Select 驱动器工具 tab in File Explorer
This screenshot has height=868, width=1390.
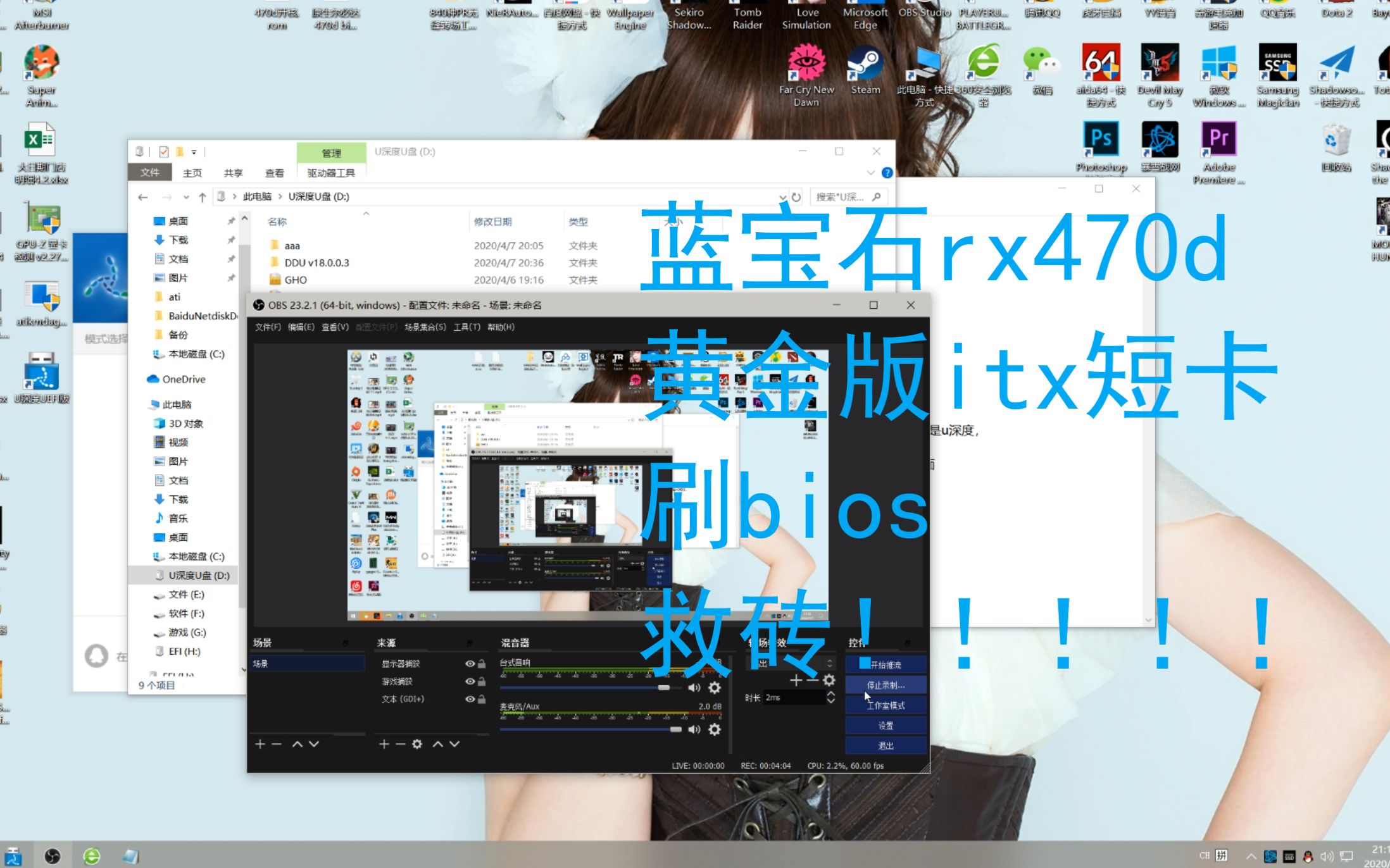tap(331, 173)
